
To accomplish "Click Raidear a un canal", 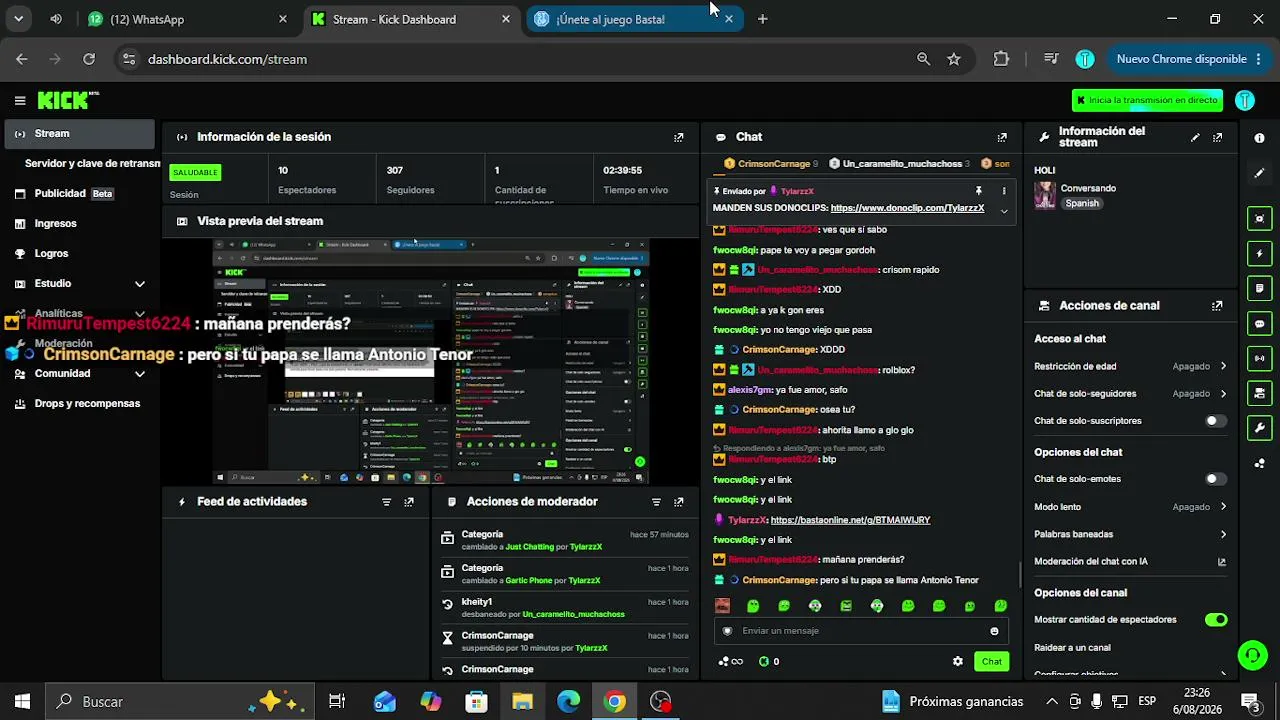I will coord(1072,648).
